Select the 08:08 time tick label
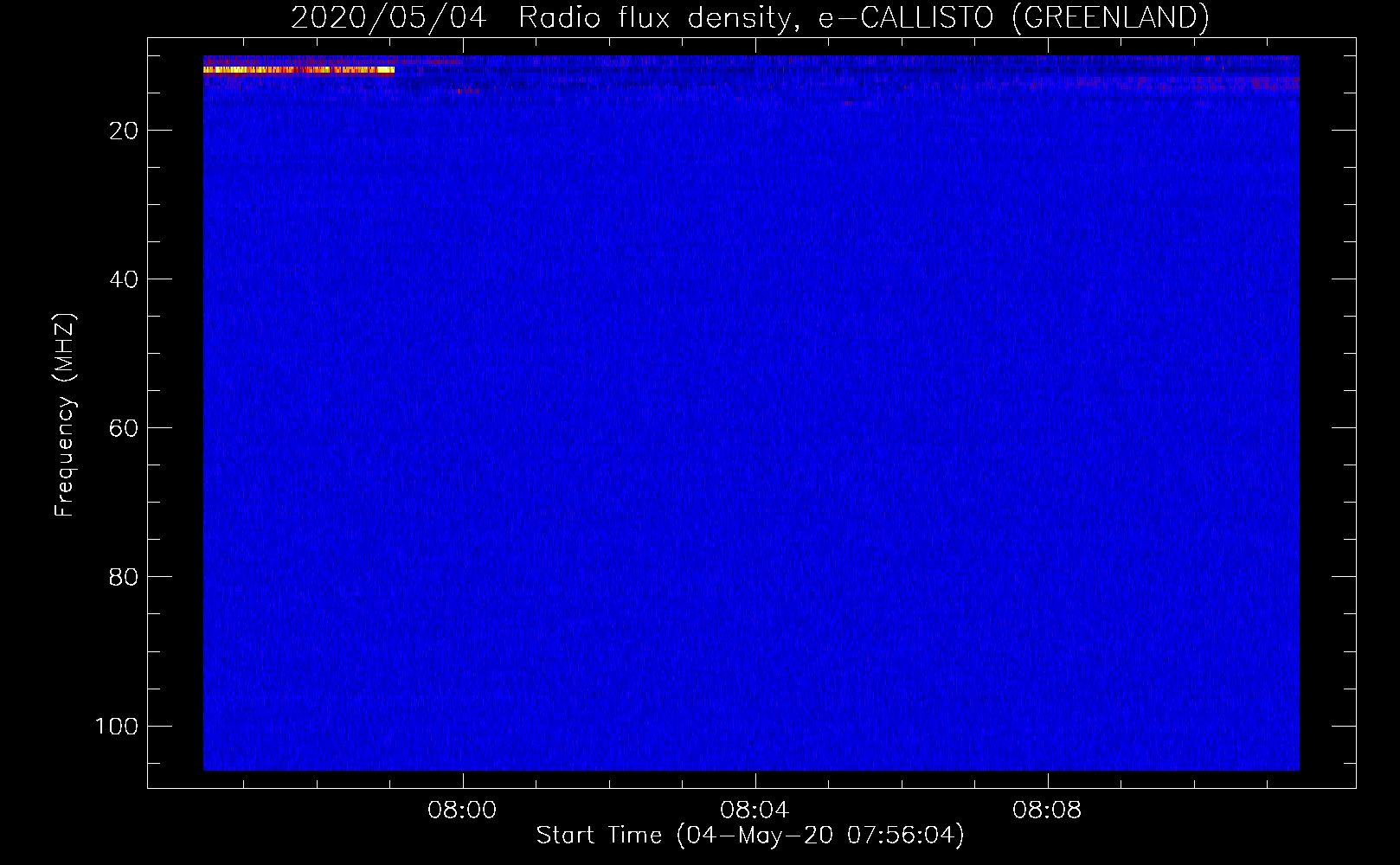 point(1047,811)
